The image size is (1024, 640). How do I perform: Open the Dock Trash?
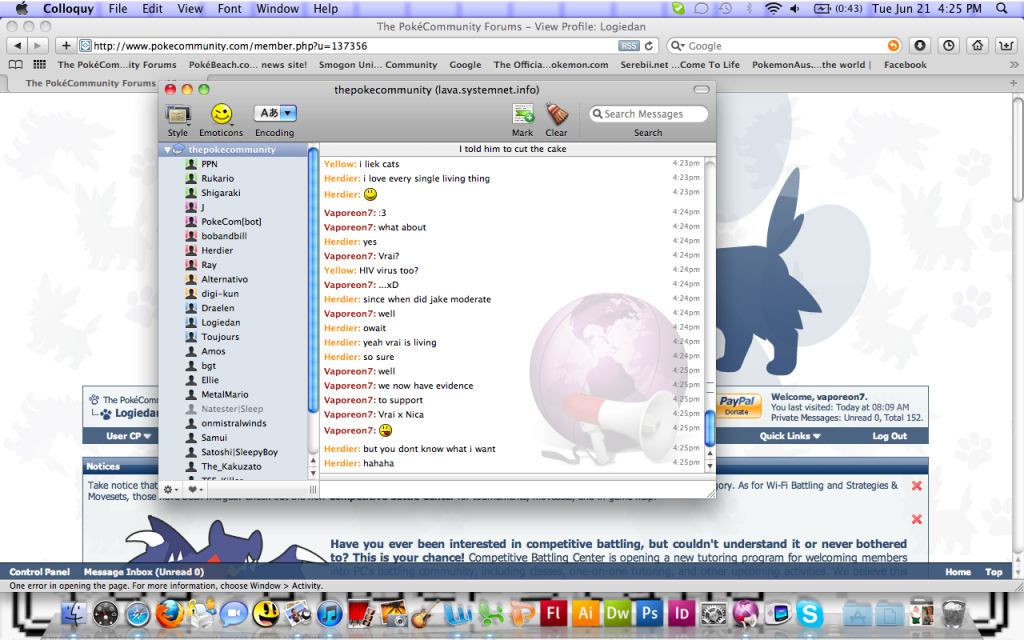tap(954, 613)
